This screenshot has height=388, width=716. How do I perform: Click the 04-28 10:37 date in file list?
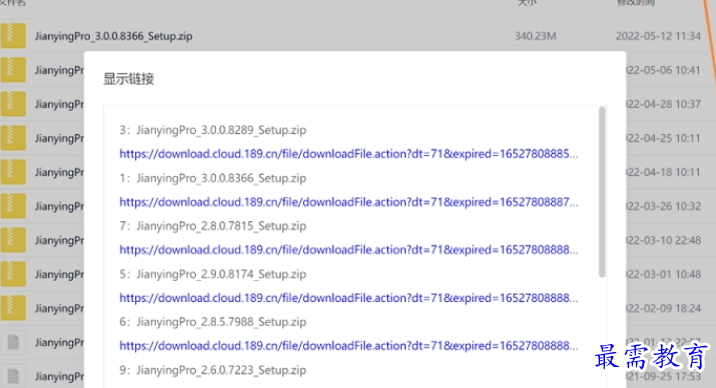point(663,104)
